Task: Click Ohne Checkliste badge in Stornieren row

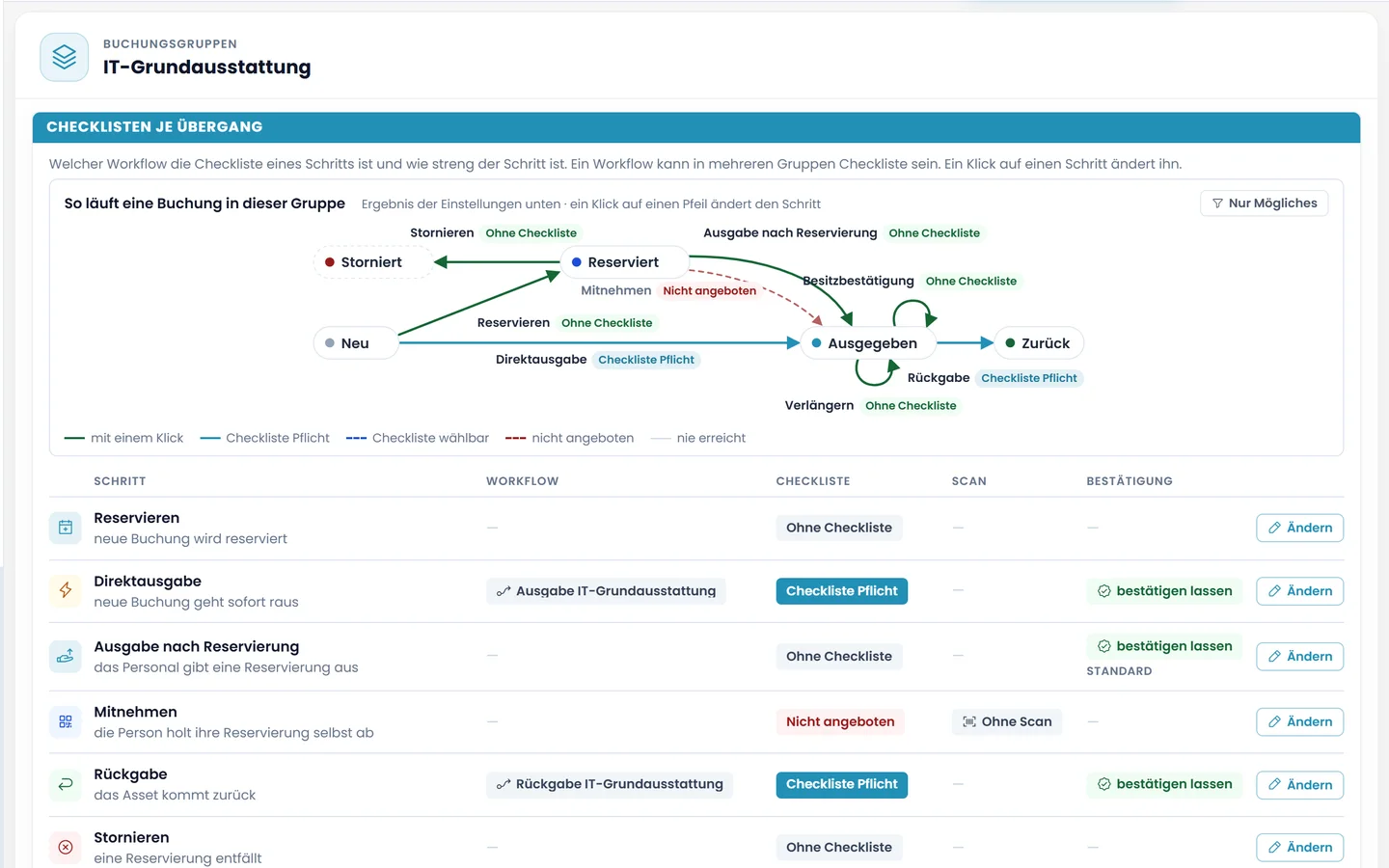Action: (x=839, y=847)
